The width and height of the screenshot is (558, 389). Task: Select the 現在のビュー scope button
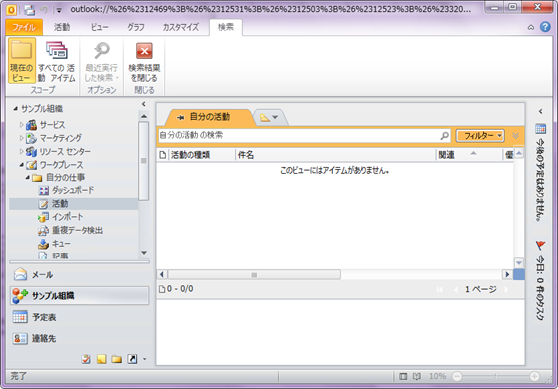point(22,61)
